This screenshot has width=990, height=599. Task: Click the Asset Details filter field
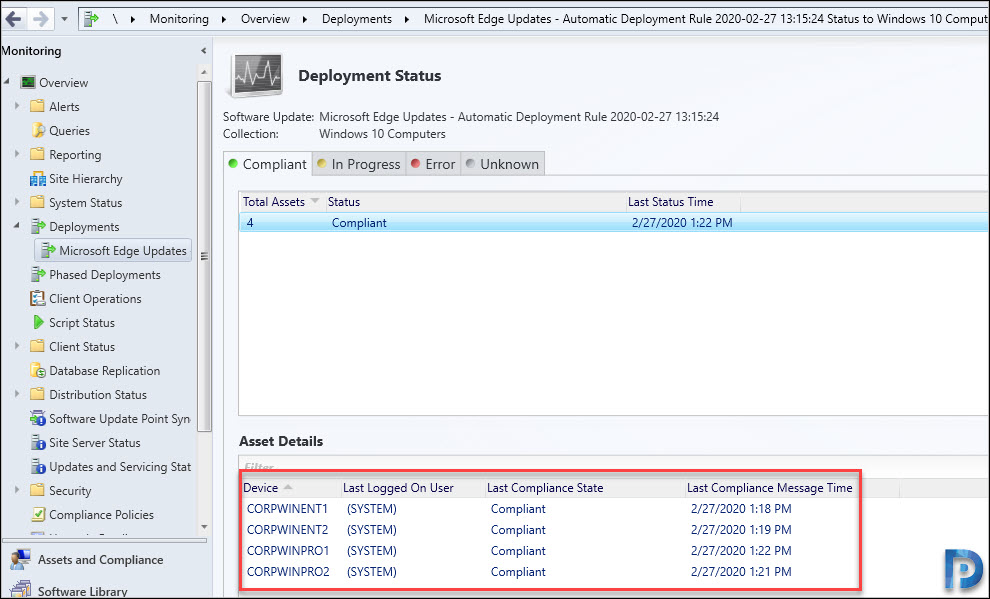coord(614,466)
